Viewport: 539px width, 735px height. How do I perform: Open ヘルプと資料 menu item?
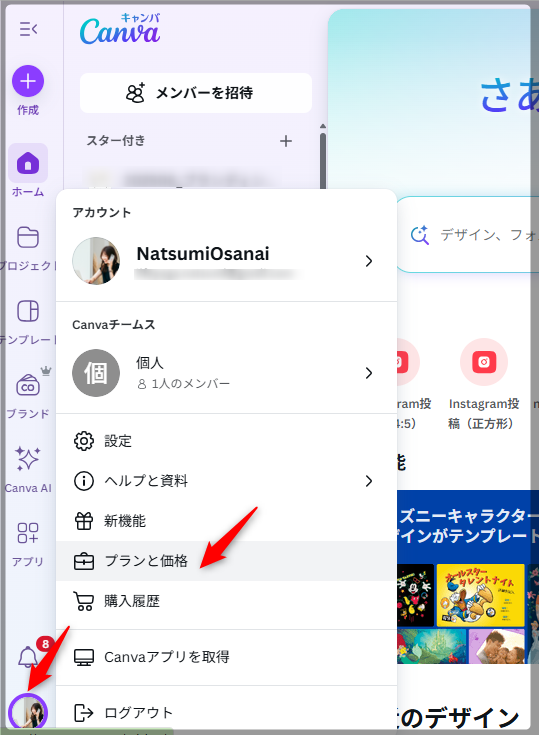click(x=226, y=481)
